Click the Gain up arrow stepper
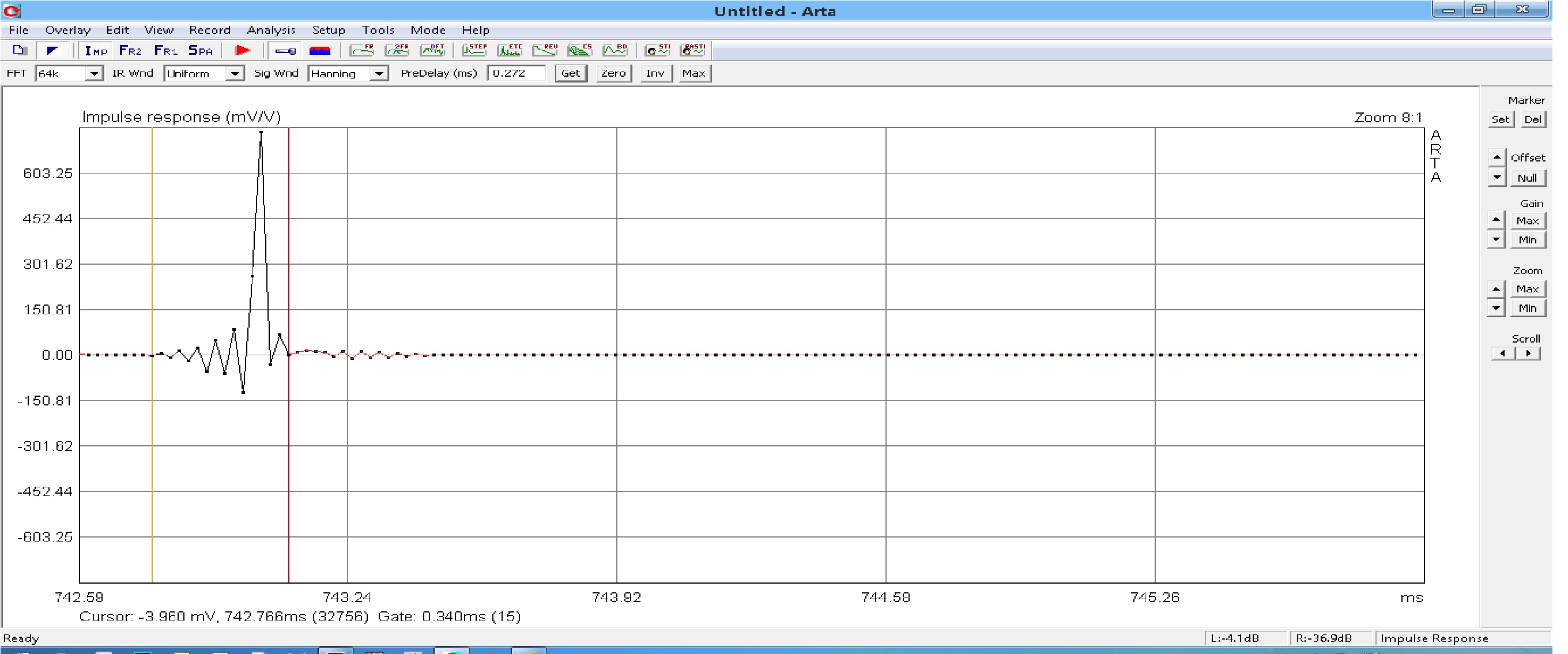The height and width of the screenshot is (654, 1568). (x=1496, y=220)
